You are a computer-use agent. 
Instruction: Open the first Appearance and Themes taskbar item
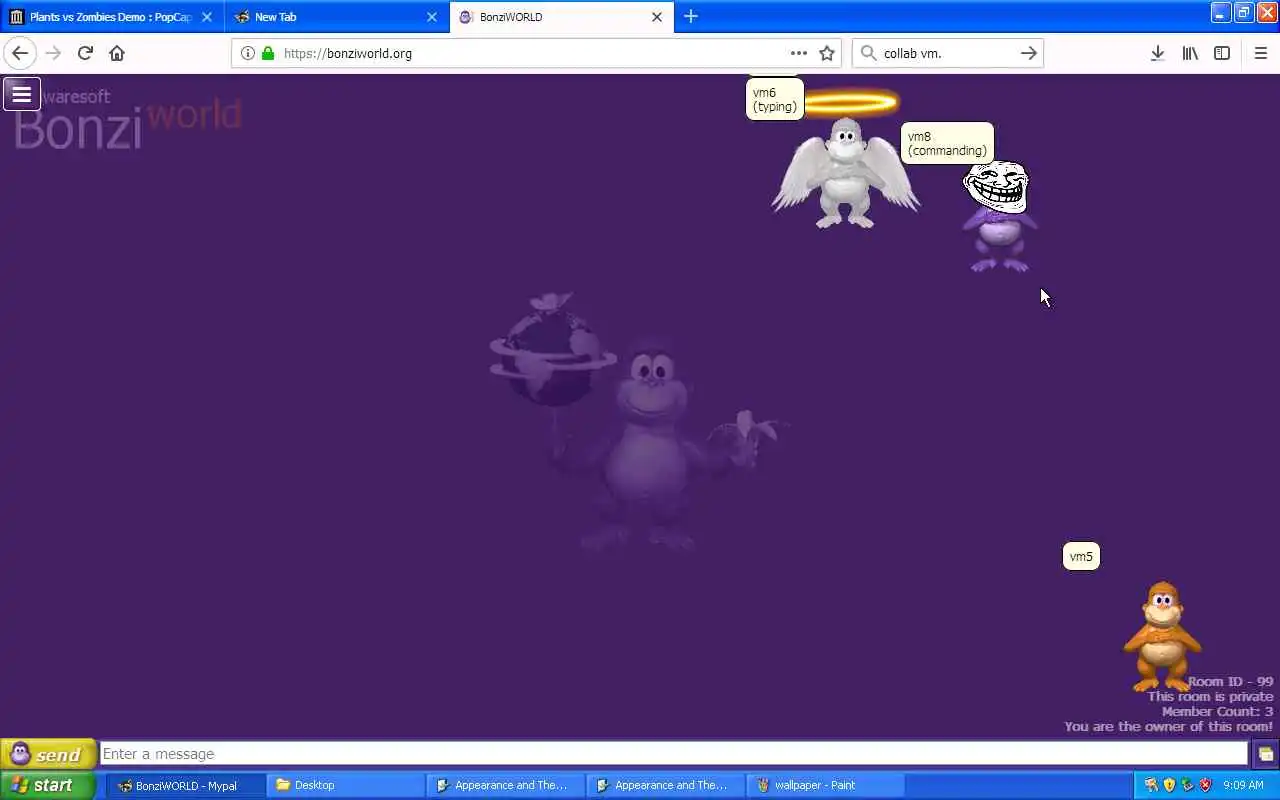click(506, 785)
